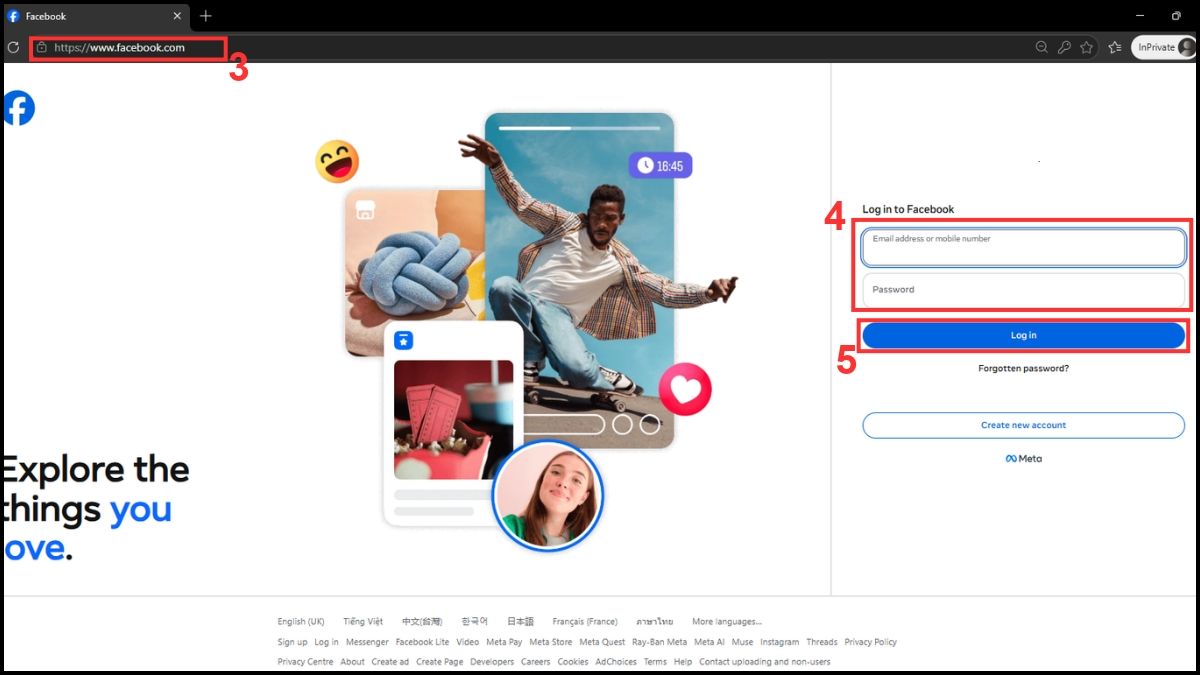Click the Facebook logo at top left
Image resolution: width=1200 pixels, height=675 pixels.
click(18, 108)
